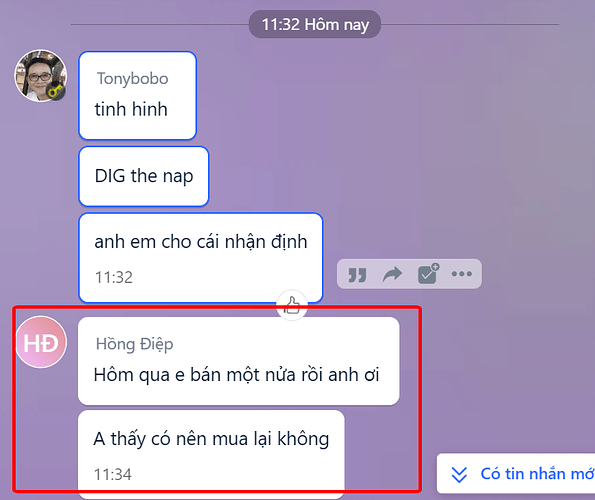Screen dimensions: 595x500
Task: Click the sender name Tonybobo
Action: coord(132,79)
